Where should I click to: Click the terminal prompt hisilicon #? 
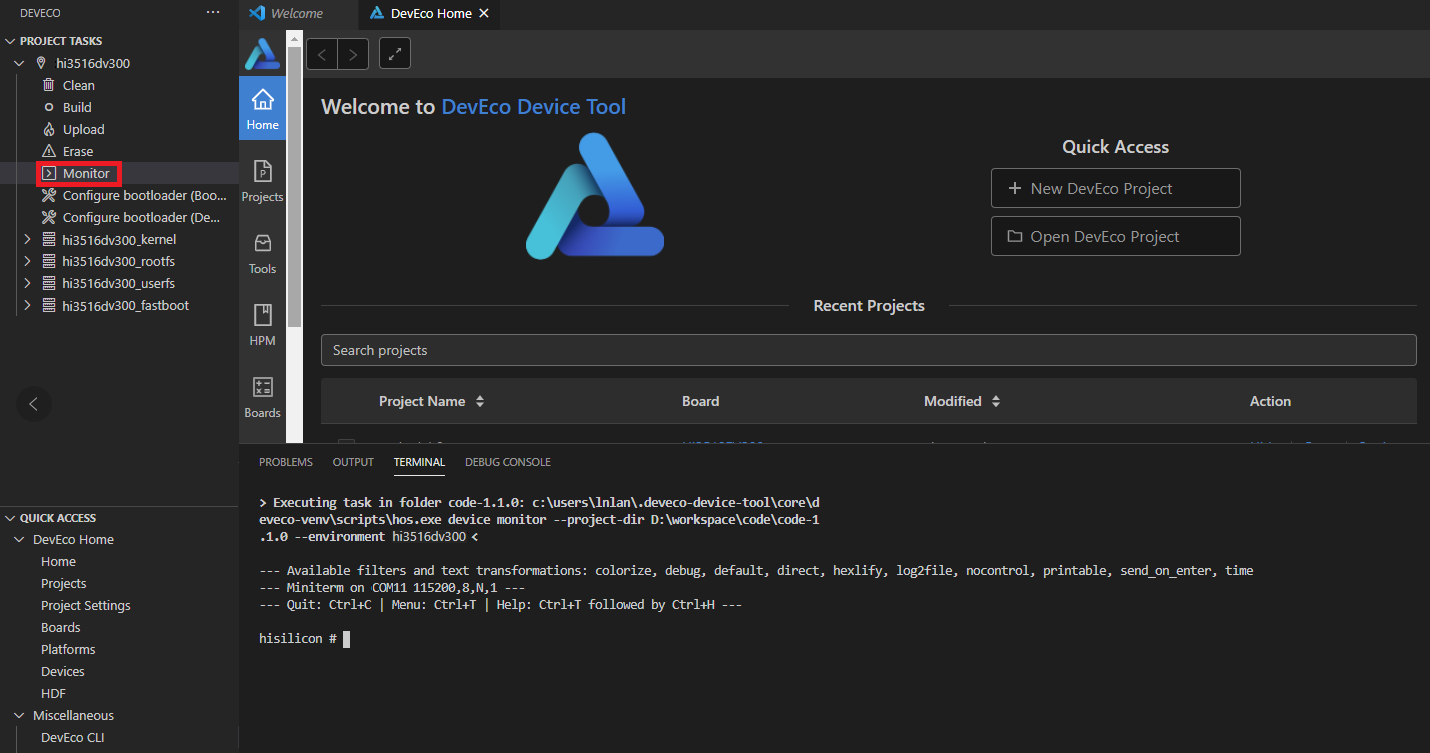coord(297,638)
